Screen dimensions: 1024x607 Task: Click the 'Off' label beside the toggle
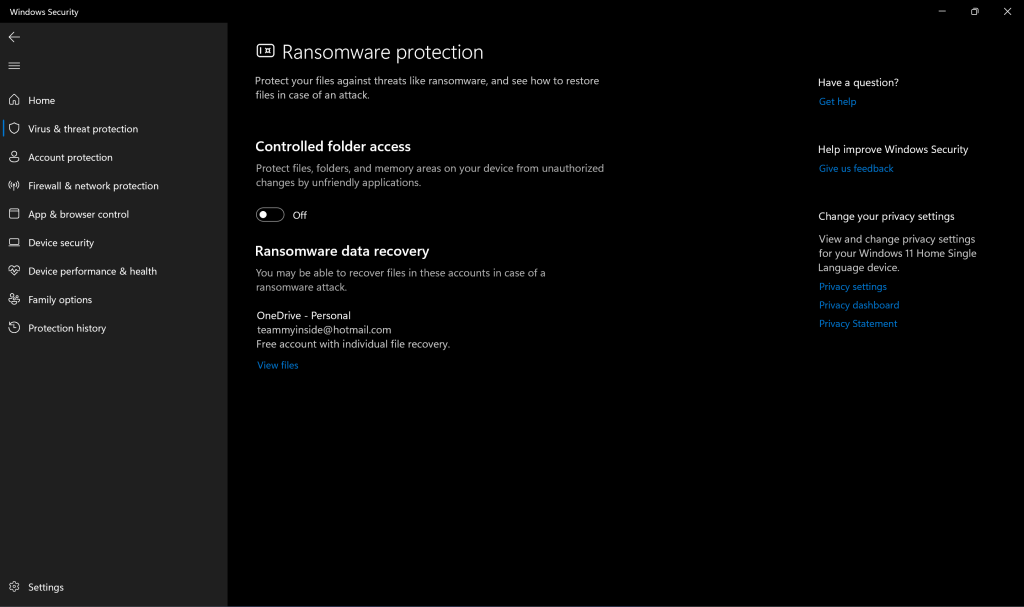point(300,215)
